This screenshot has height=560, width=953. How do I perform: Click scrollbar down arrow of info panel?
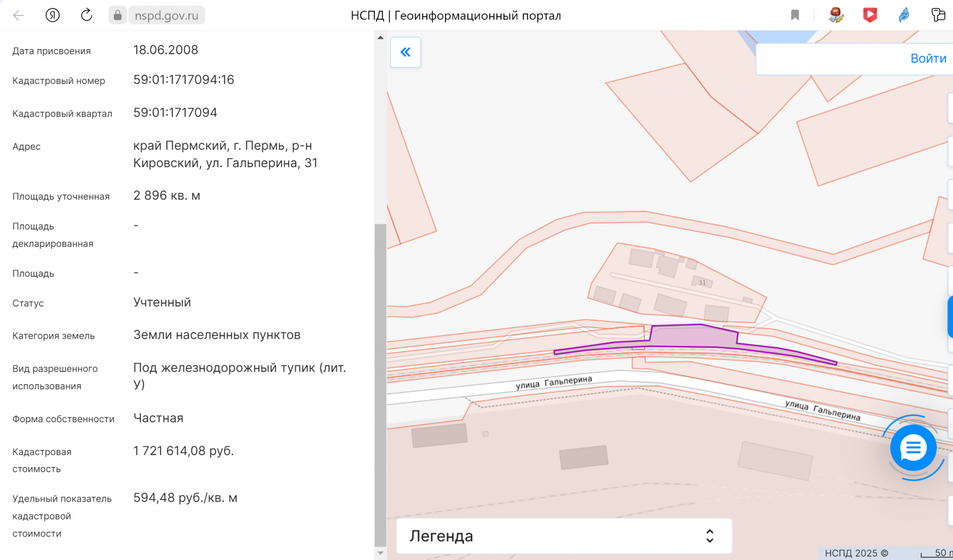pyautogui.click(x=380, y=553)
